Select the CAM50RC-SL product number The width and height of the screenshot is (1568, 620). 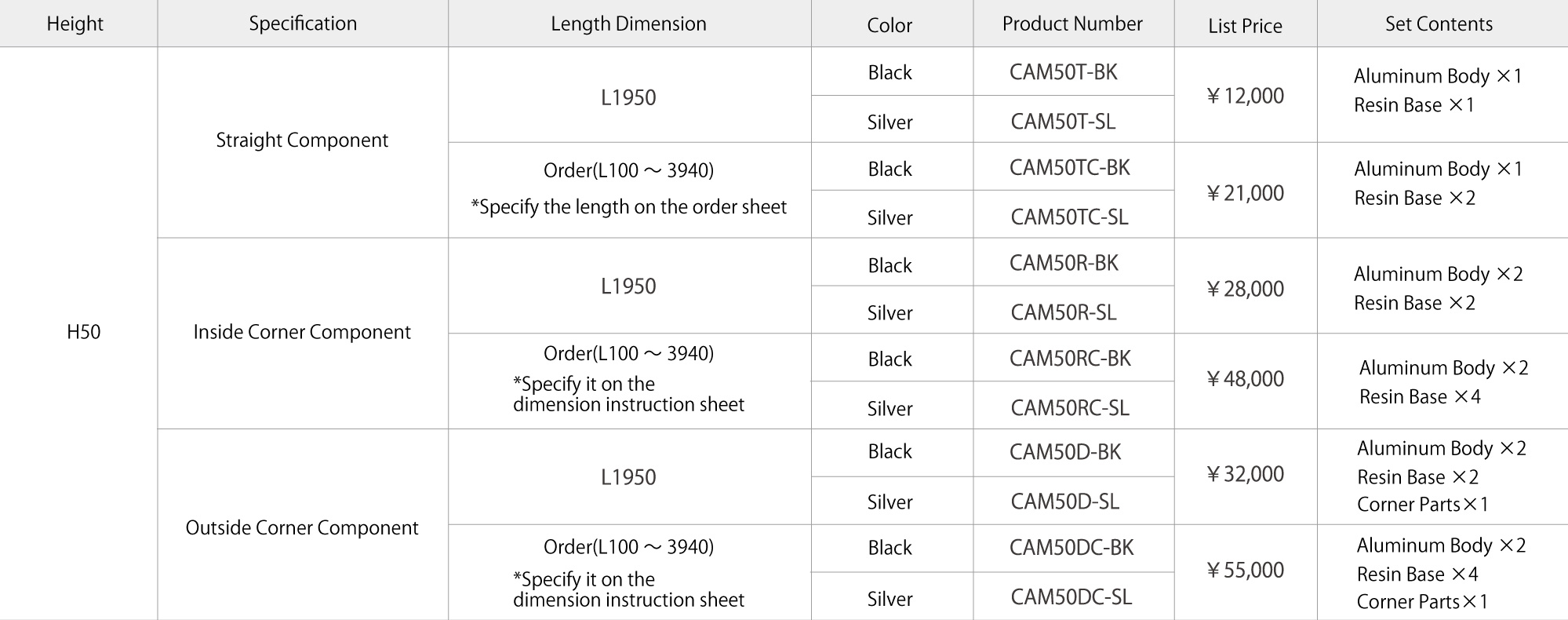pyautogui.click(x=1070, y=408)
